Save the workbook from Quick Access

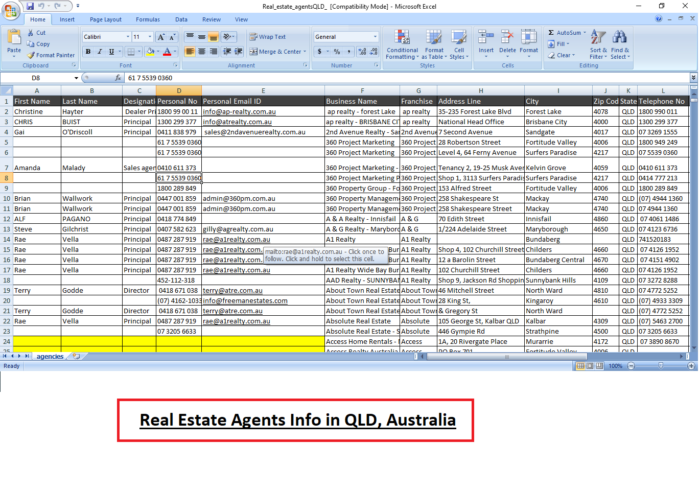[30, 6]
